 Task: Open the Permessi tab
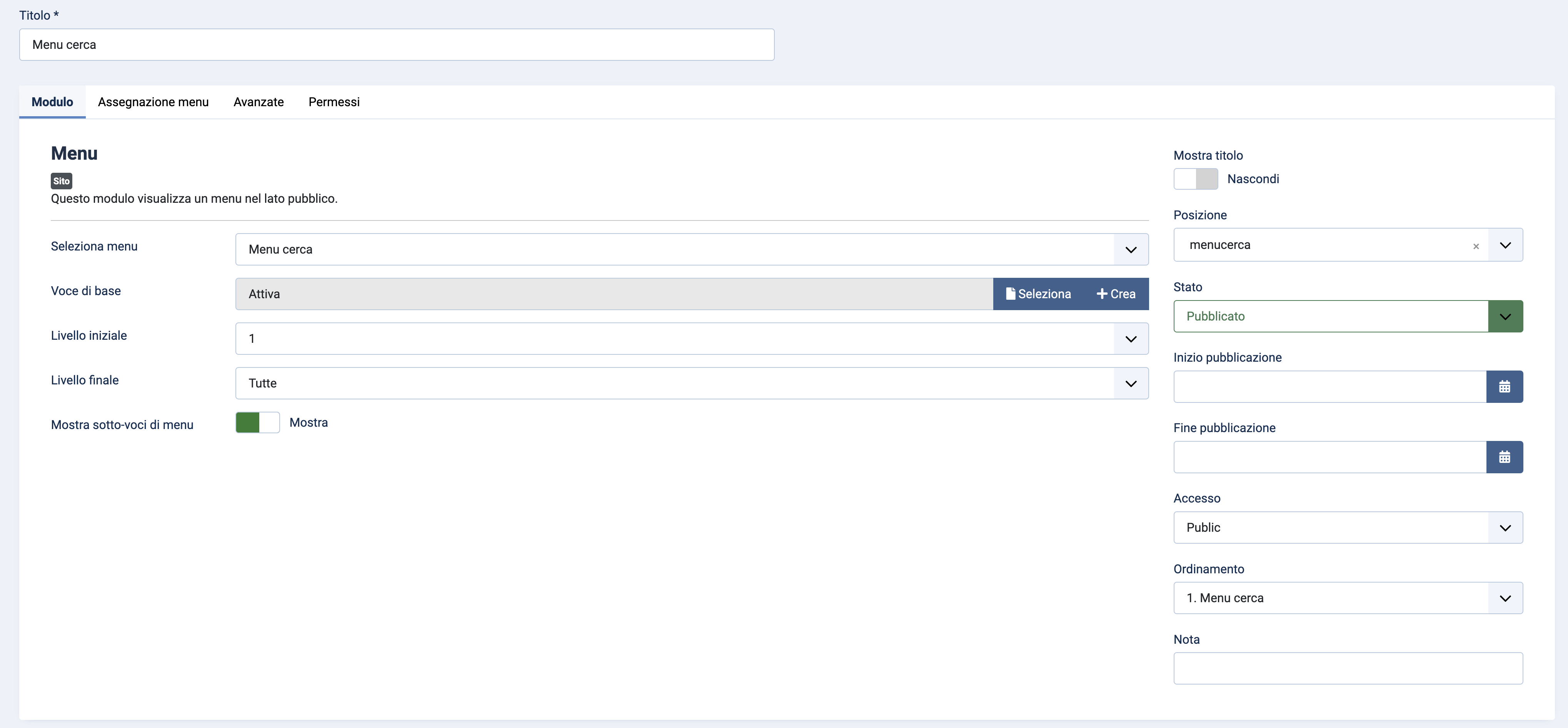[334, 102]
